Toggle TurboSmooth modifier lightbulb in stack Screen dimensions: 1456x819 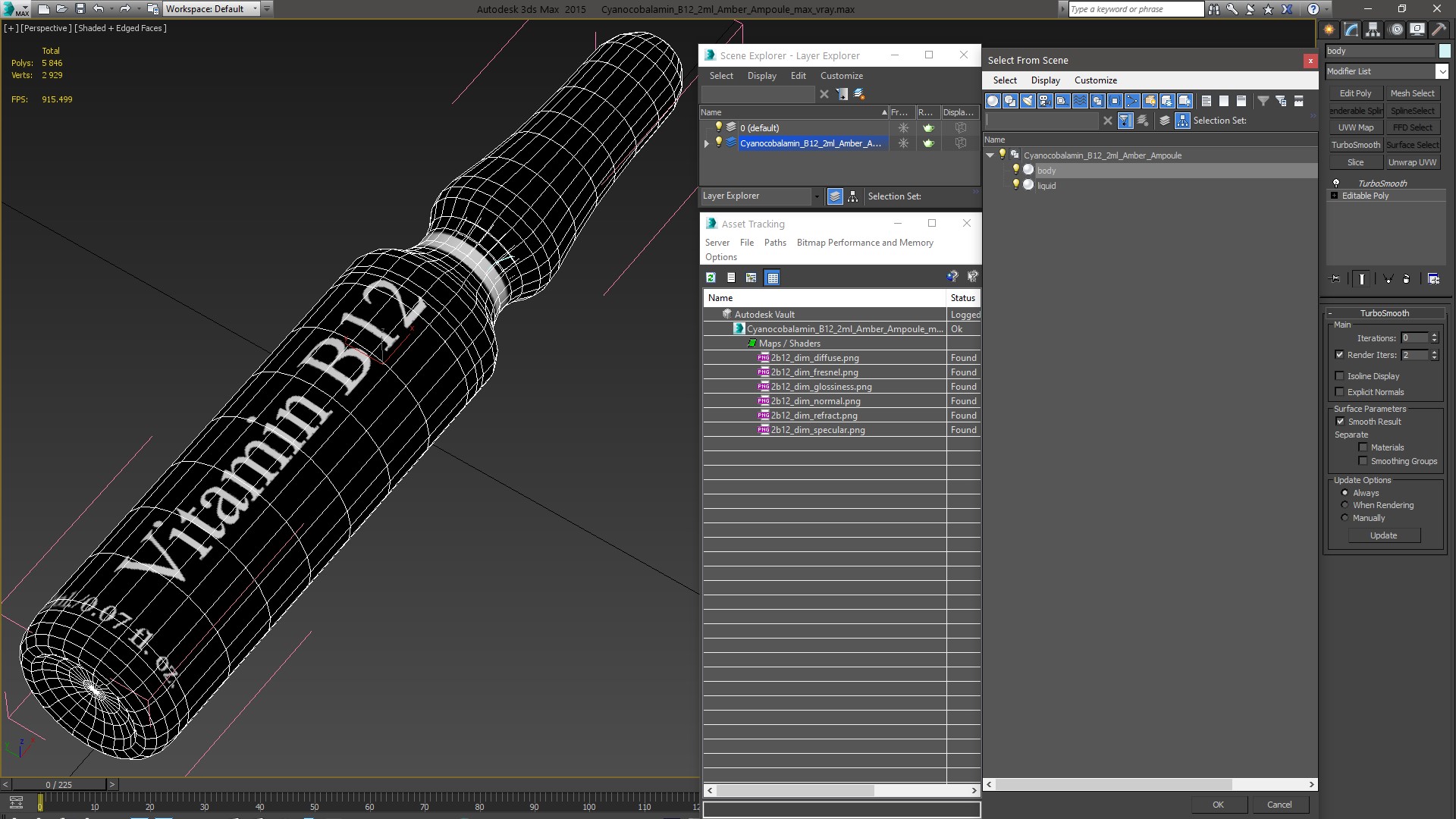pyautogui.click(x=1336, y=184)
